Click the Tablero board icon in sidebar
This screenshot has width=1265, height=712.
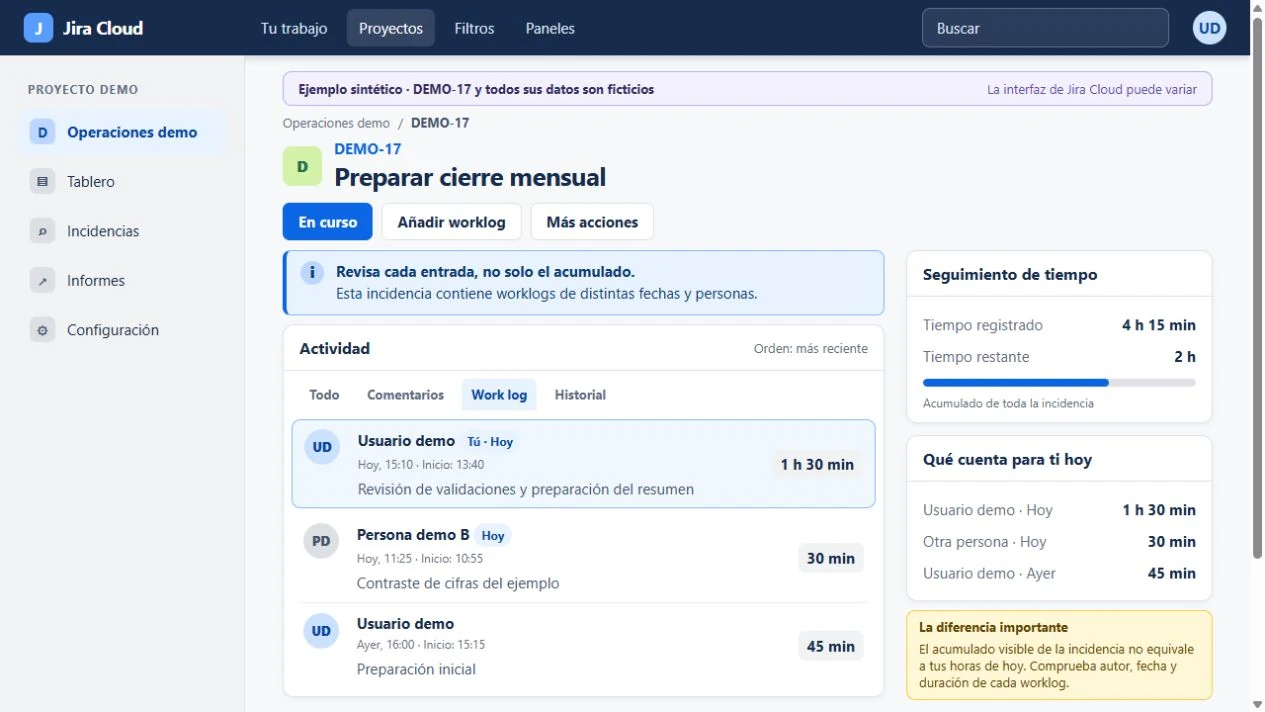(42, 182)
